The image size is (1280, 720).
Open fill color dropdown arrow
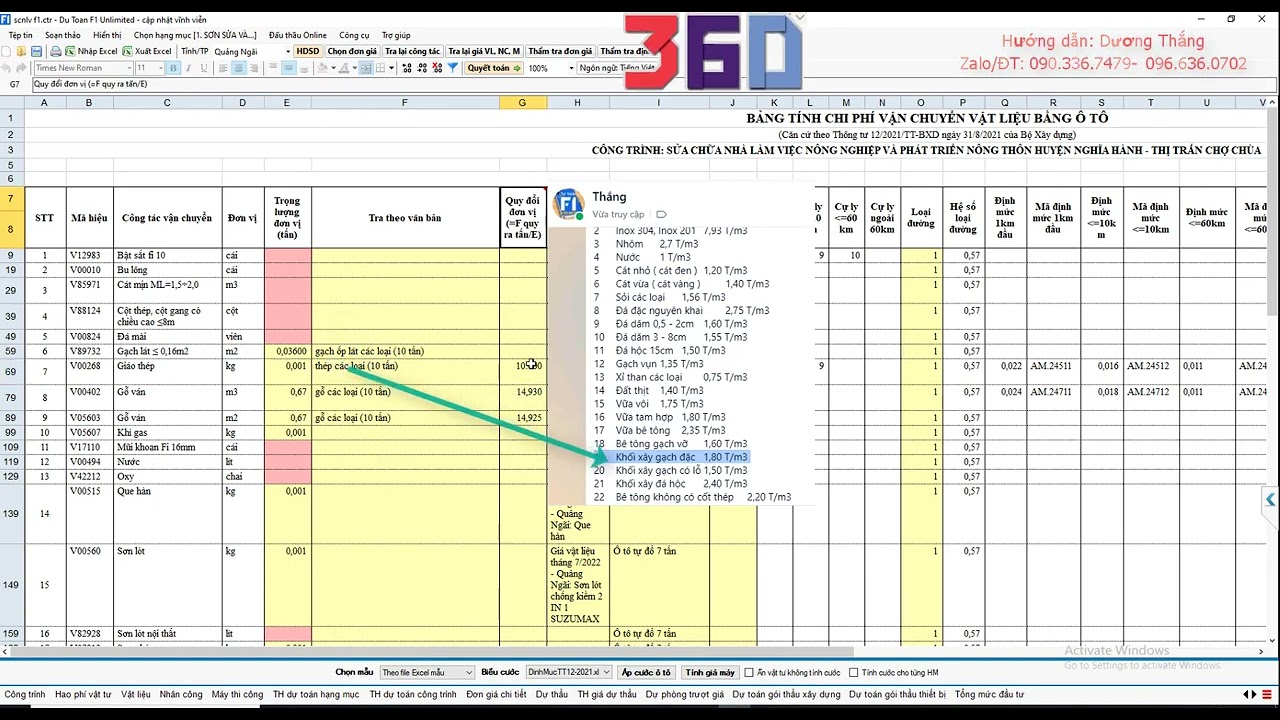[x=333, y=68]
